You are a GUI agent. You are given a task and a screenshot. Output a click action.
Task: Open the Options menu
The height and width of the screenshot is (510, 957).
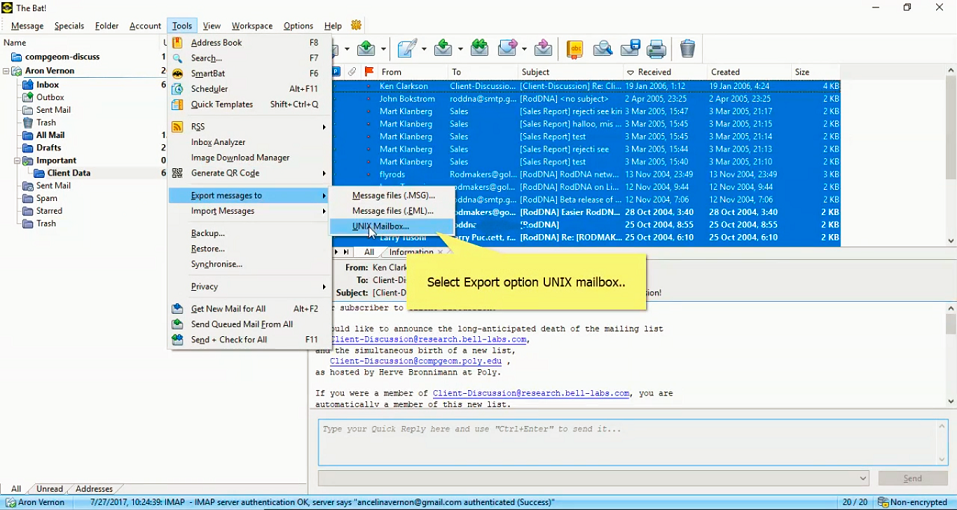pos(298,26)
